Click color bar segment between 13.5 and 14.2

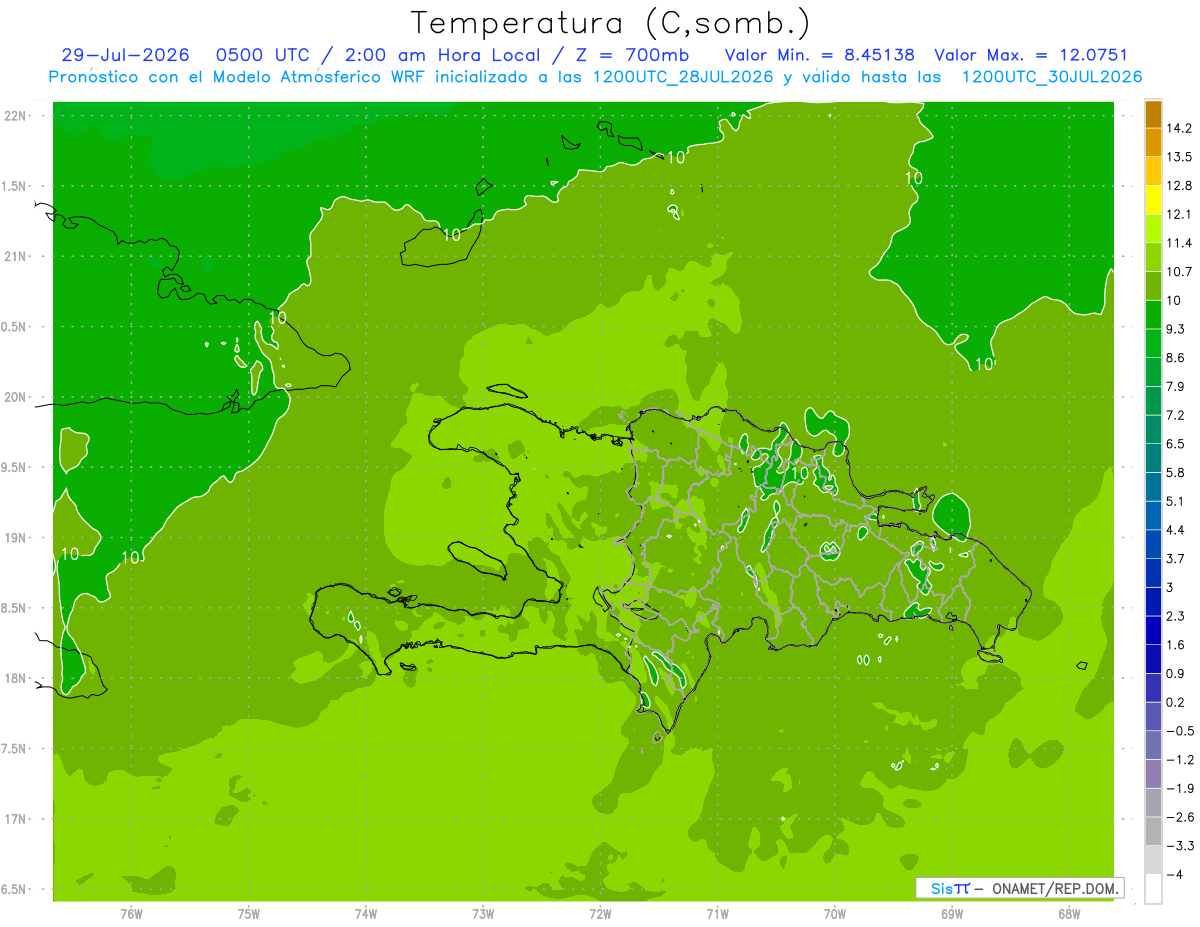[1153, 143]
